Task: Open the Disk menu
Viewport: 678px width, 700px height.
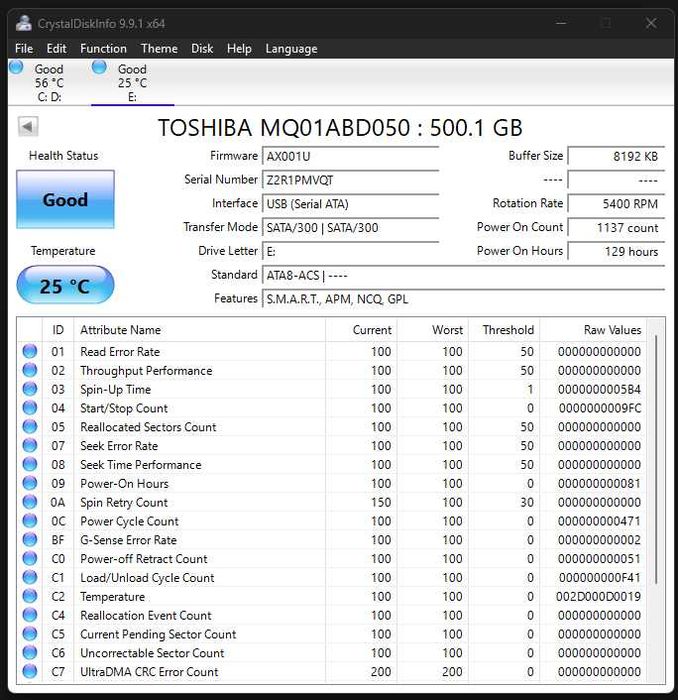Action: click(202, 49)
